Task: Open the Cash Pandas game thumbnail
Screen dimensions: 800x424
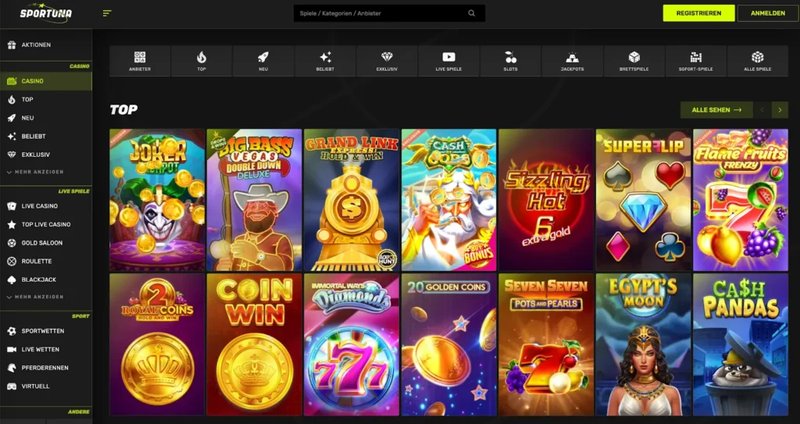Action: coord(740,344)
